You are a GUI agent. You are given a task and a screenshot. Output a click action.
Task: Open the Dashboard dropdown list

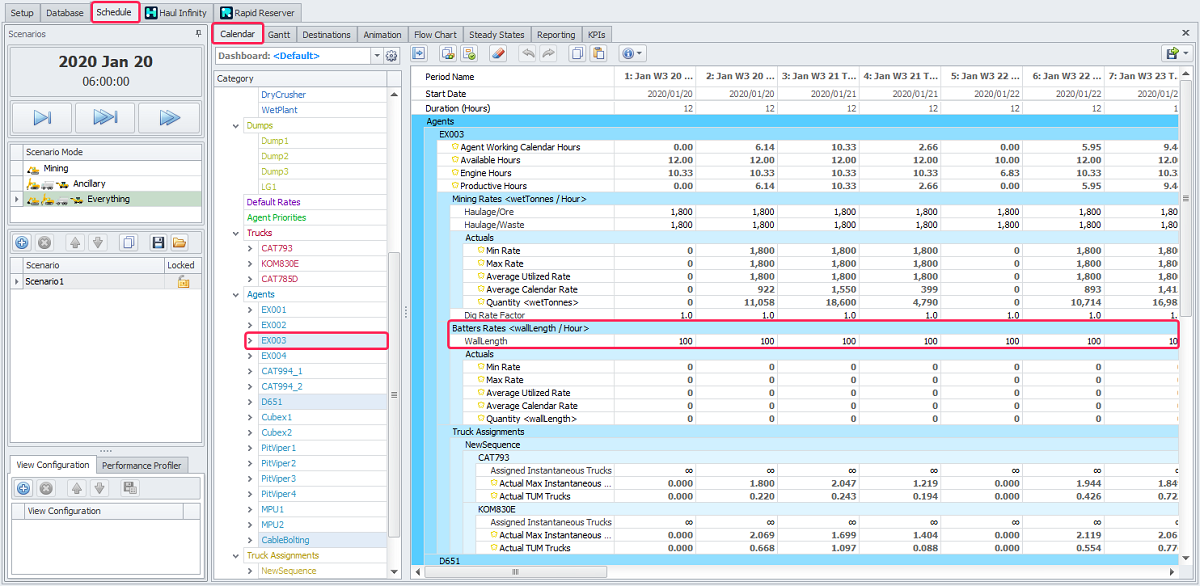(375, 56)
